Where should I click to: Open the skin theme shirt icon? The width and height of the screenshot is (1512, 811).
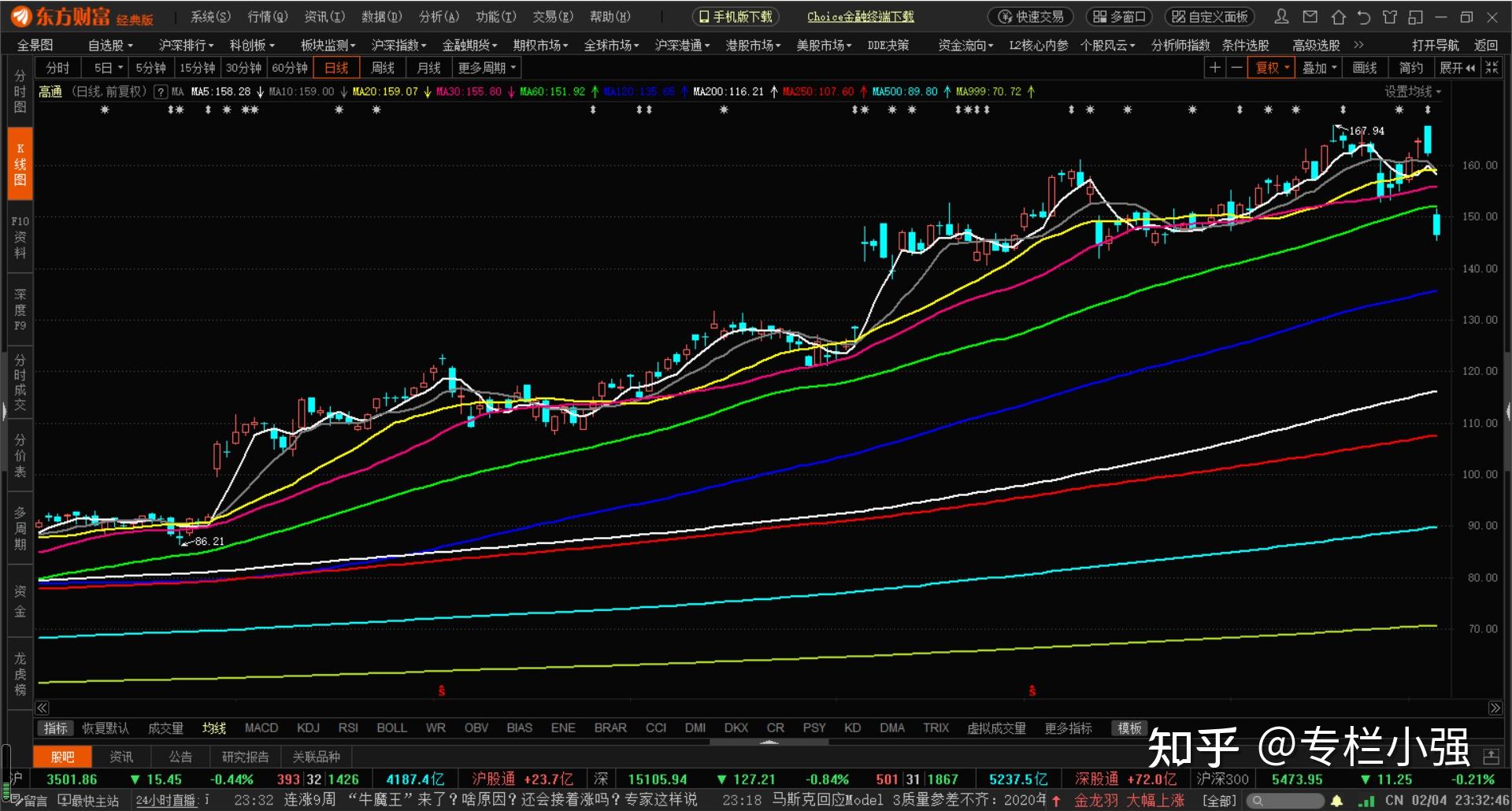[1390, 17]
